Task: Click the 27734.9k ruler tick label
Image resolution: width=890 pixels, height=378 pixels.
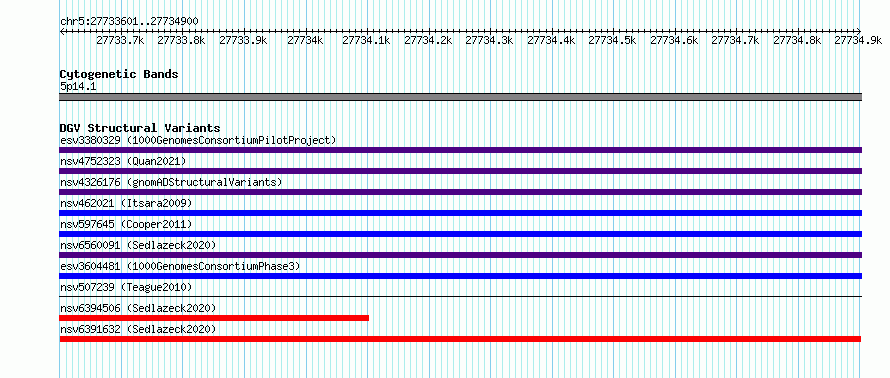Action: coord(859,40)
